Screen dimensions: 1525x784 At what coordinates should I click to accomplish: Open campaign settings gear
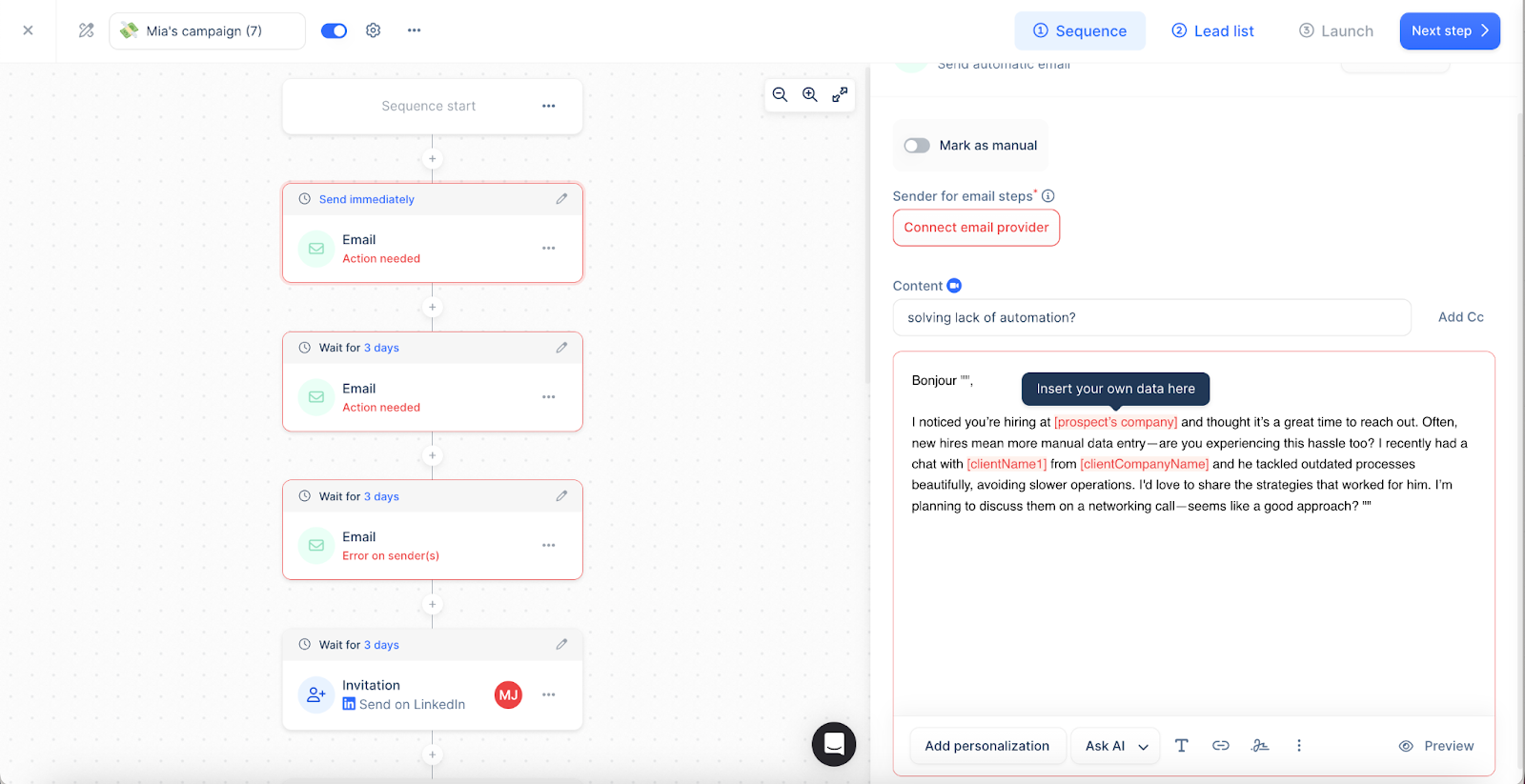pyautogui.click(x=374, y=30)
